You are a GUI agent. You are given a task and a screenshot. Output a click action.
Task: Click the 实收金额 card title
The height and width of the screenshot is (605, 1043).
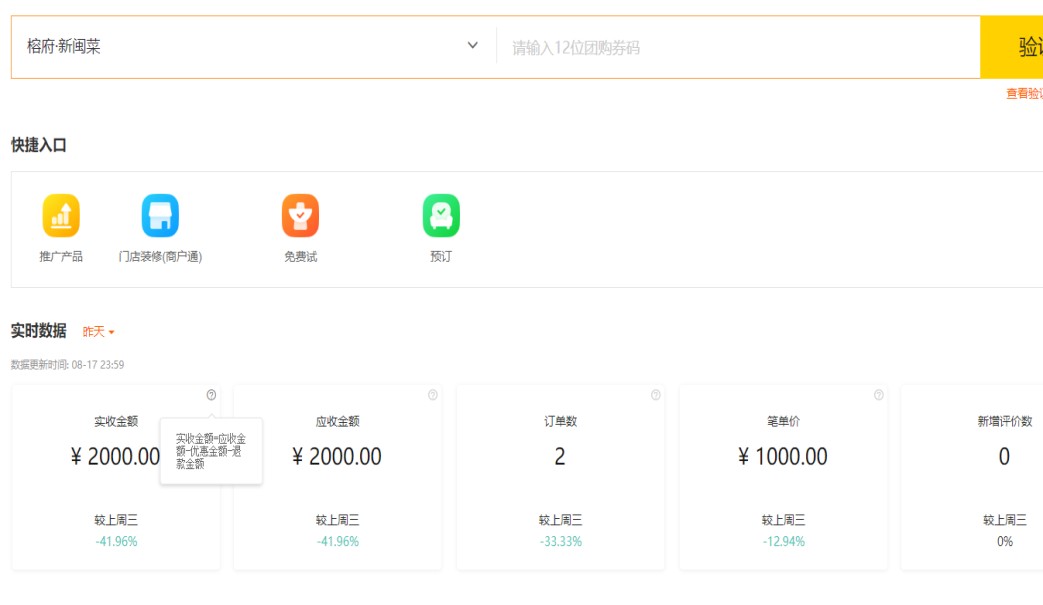coord(116,422)
